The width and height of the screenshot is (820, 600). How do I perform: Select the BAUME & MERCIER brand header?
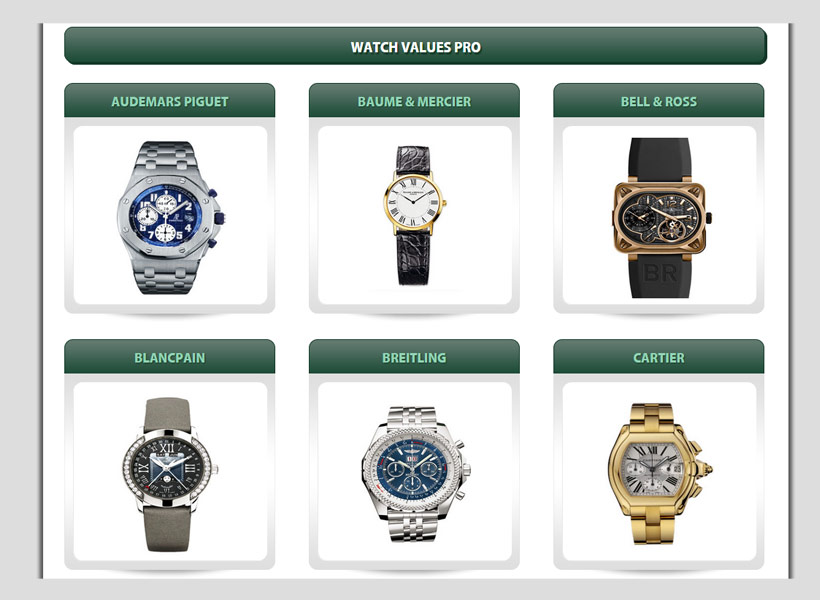point(414,100)
